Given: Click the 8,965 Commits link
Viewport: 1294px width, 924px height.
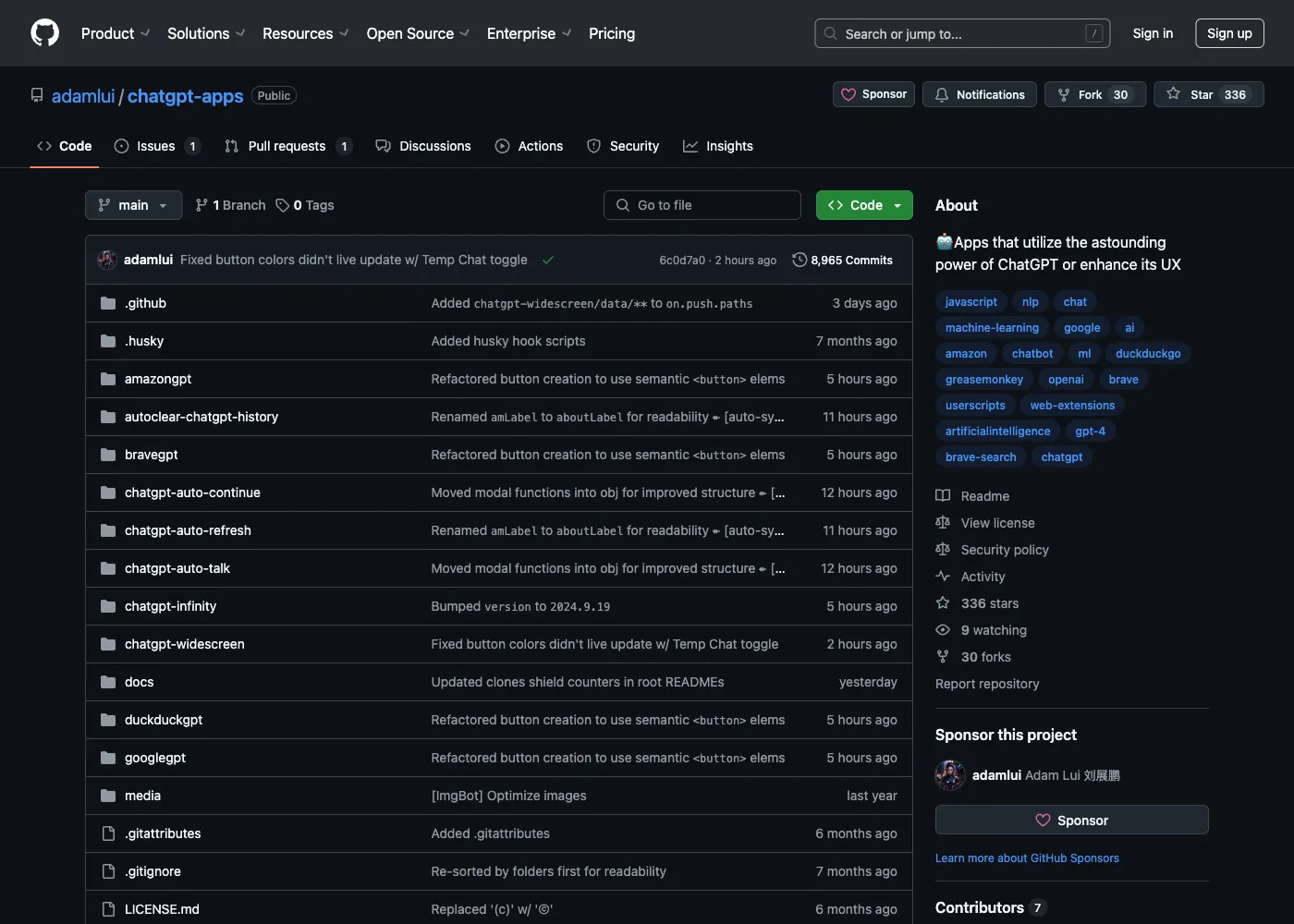Looking at the screenshot, I should pyautogui.click(x=843, y=261).
